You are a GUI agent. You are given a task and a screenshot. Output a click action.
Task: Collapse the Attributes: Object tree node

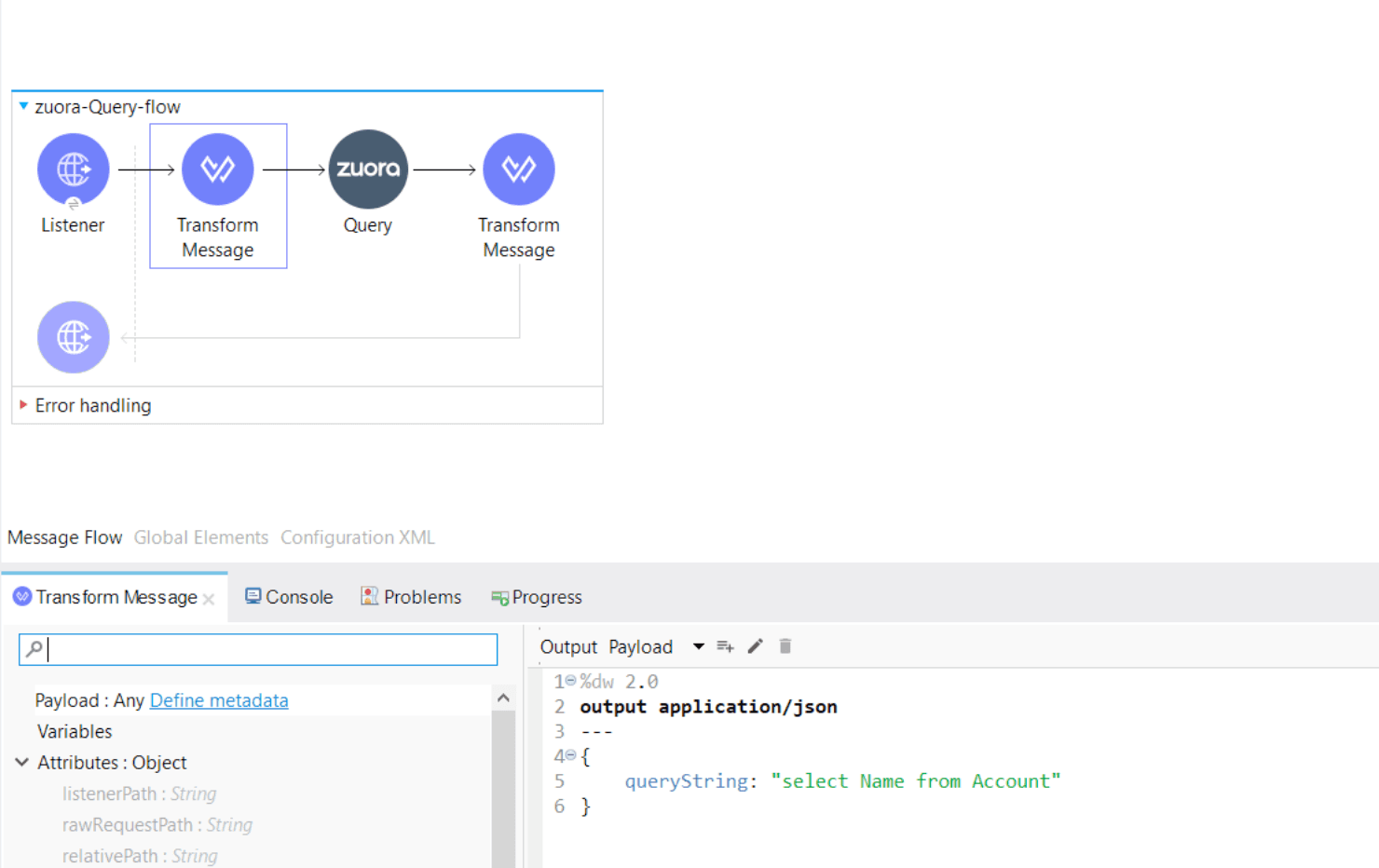(x=20, y=762)
